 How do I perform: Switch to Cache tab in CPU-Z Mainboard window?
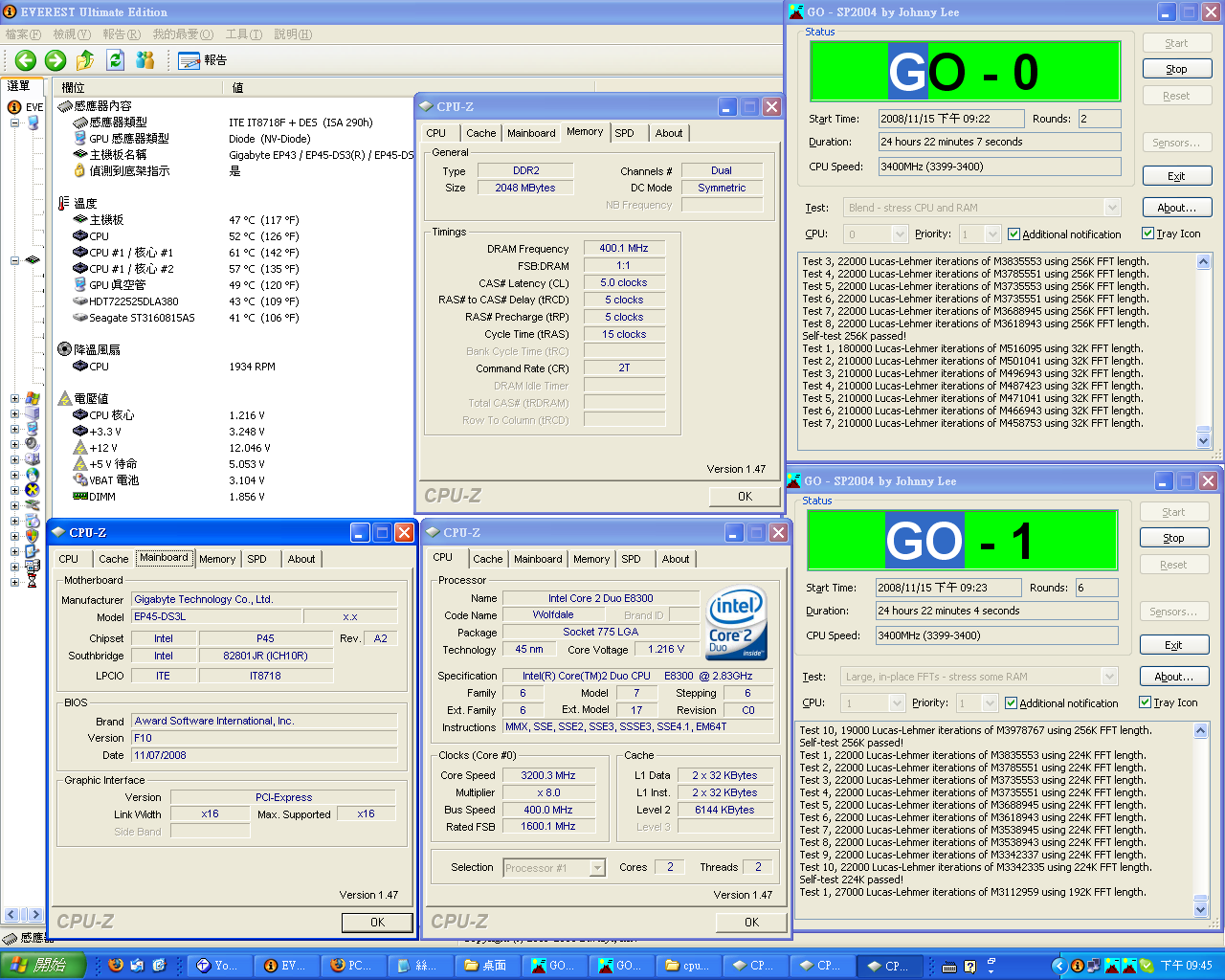click(114, 559)
